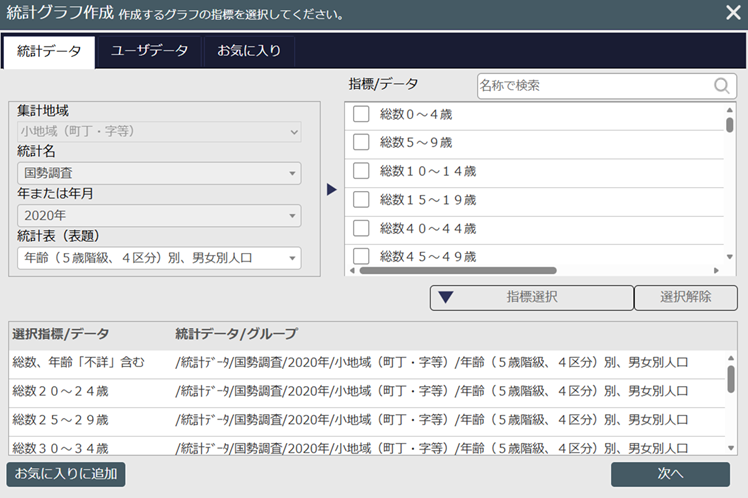Open the お気に入り tab
The width and height of the screenshot is (748, 498).
click(x=249, y=52)
